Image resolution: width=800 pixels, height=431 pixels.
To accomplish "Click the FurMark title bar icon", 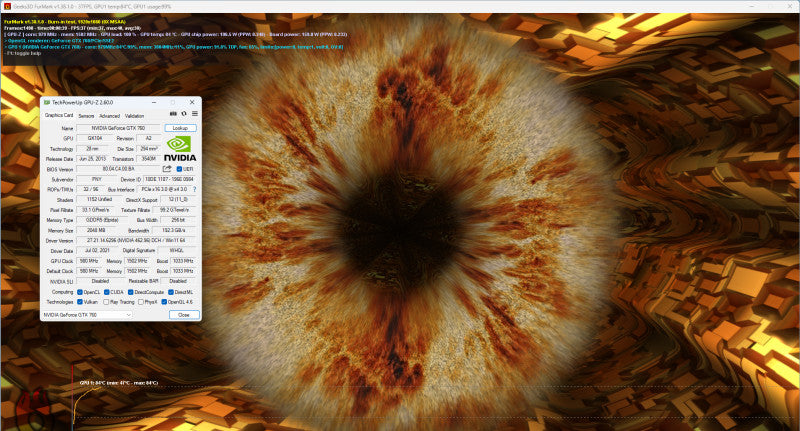I will 7,6.
